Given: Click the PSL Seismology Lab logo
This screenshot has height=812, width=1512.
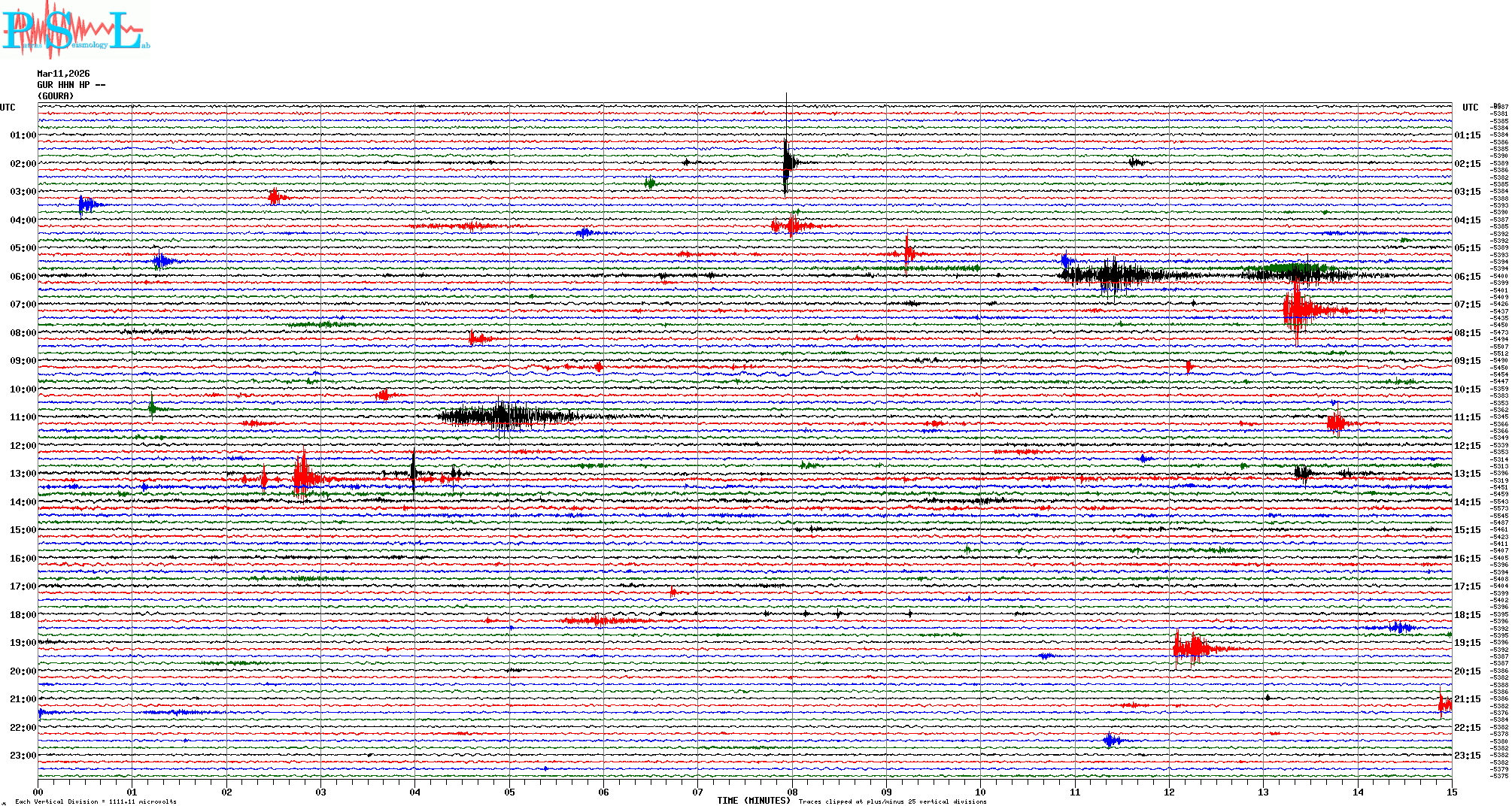Looking at the screenshot, I should pos(75,30).
